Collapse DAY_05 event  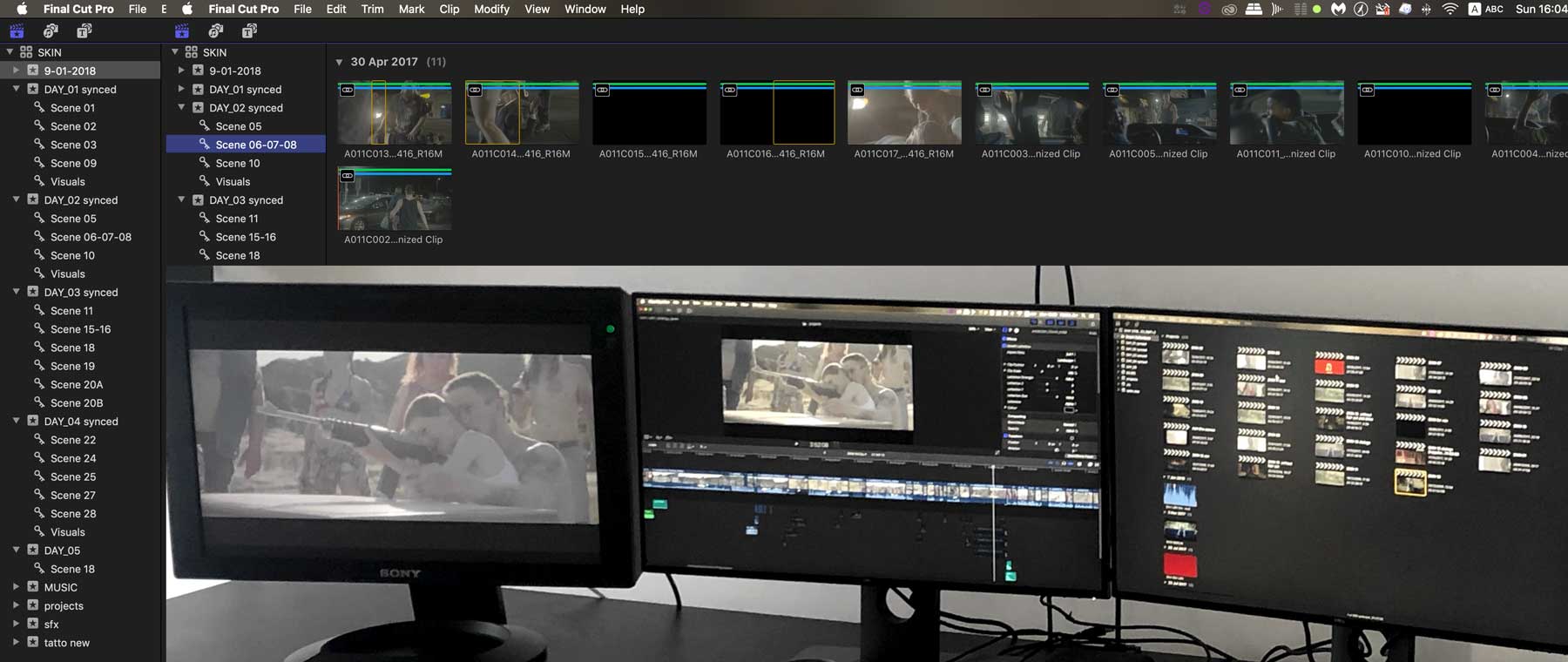(x=17, y=550)
